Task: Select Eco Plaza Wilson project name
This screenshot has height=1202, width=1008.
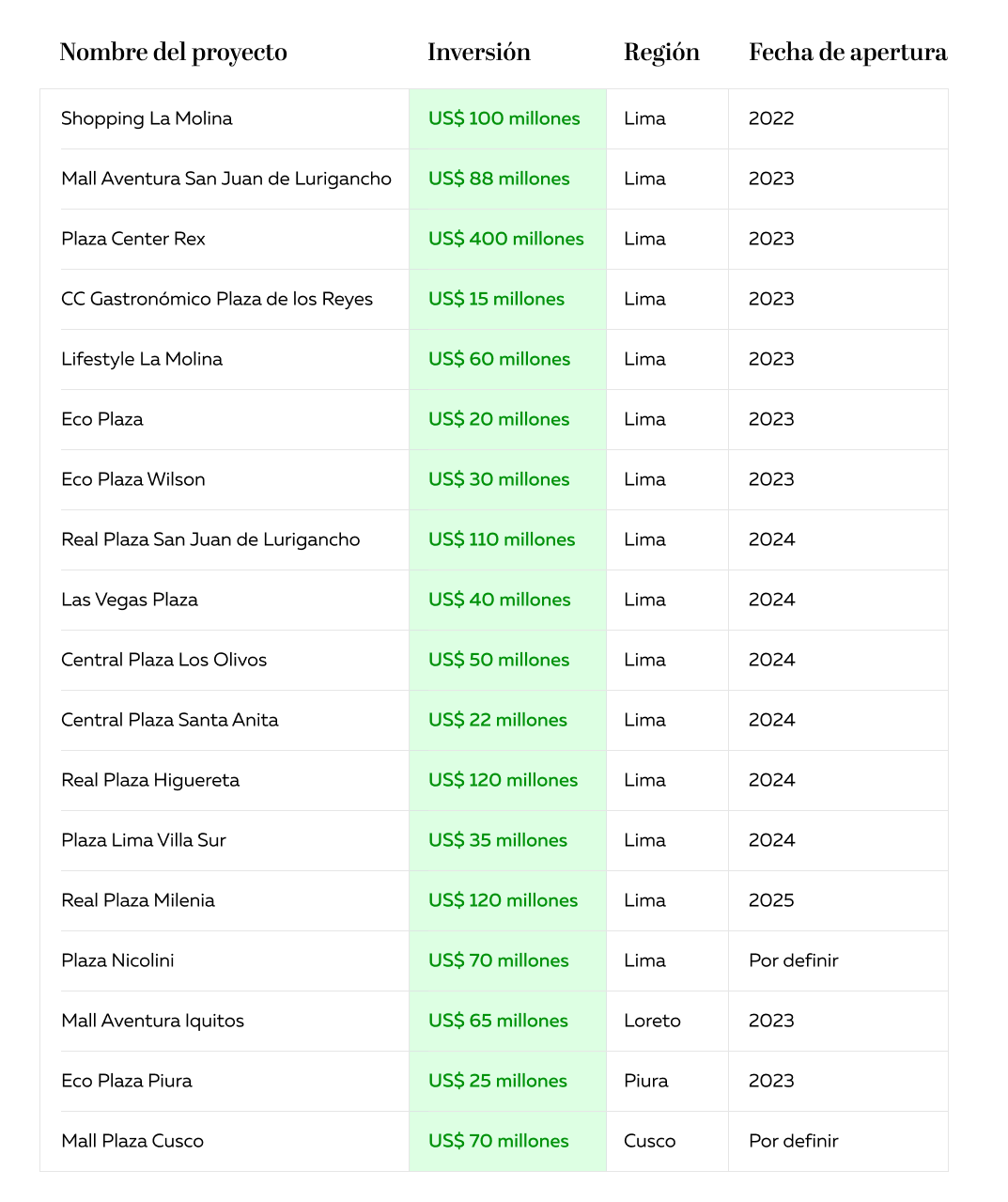Action: pos(132,479)
